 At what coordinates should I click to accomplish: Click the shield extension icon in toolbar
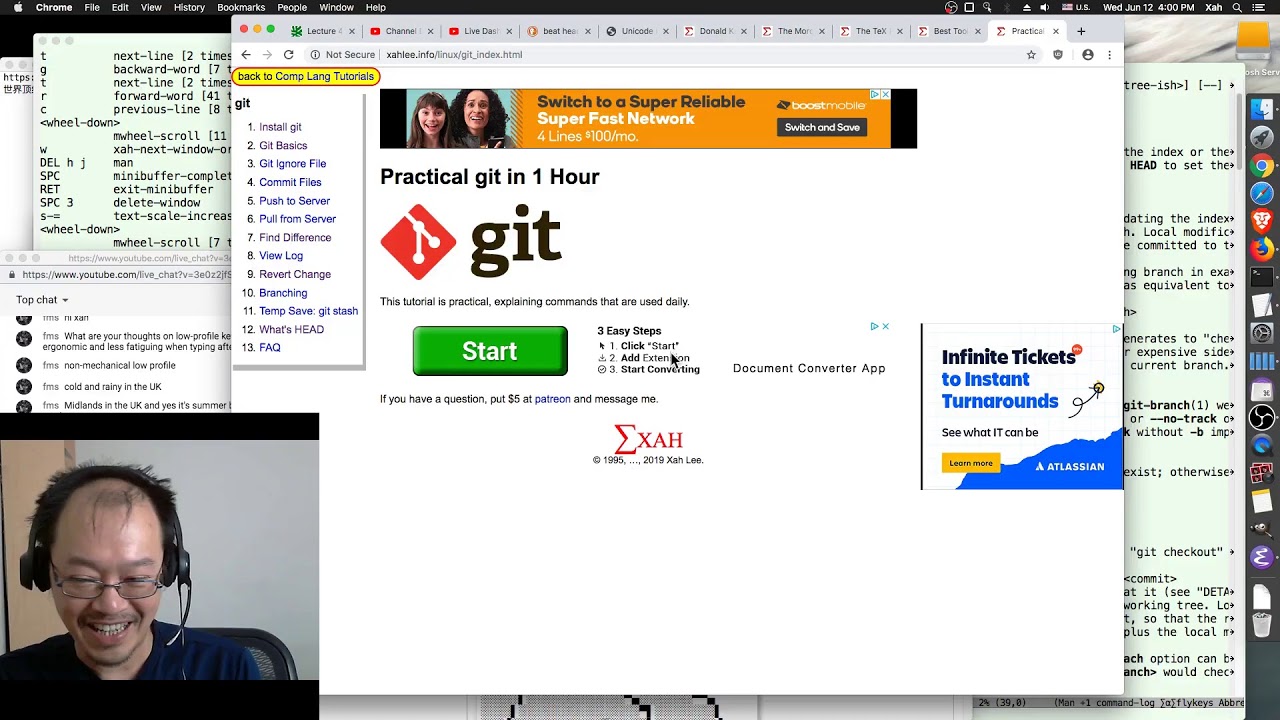pyautogui.click(x=1058, y=55)
